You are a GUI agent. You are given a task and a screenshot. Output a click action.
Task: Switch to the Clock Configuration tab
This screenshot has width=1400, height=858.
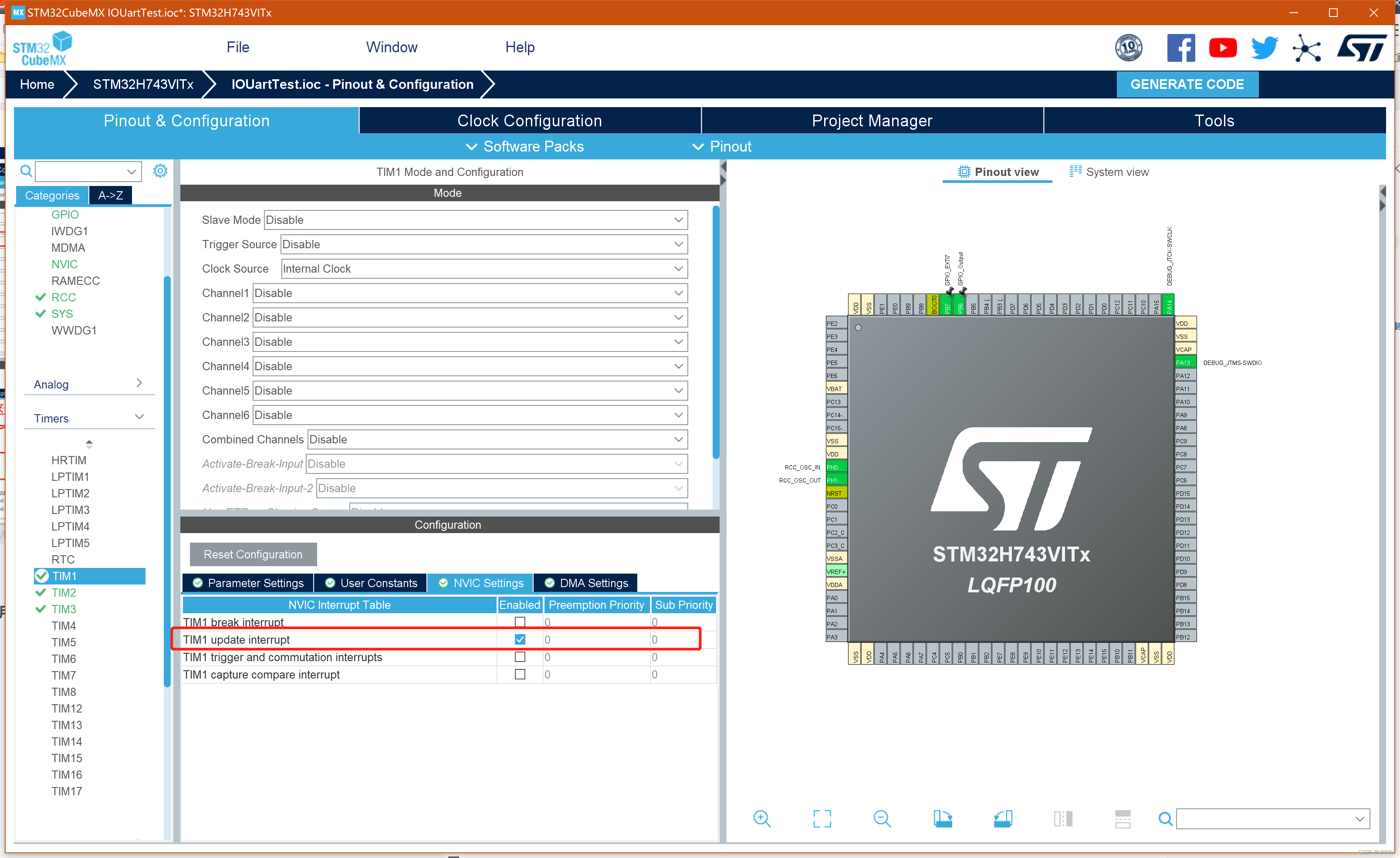point(529,121)
